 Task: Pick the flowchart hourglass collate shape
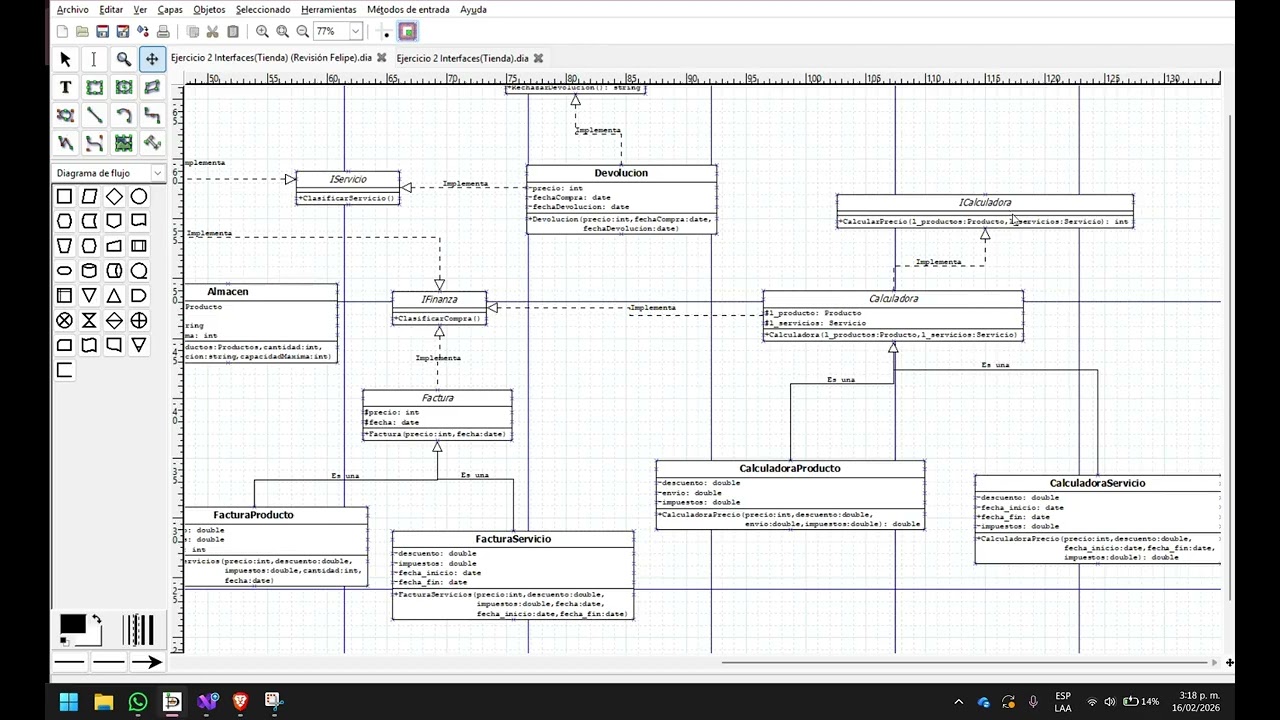(x=89, y=321)
